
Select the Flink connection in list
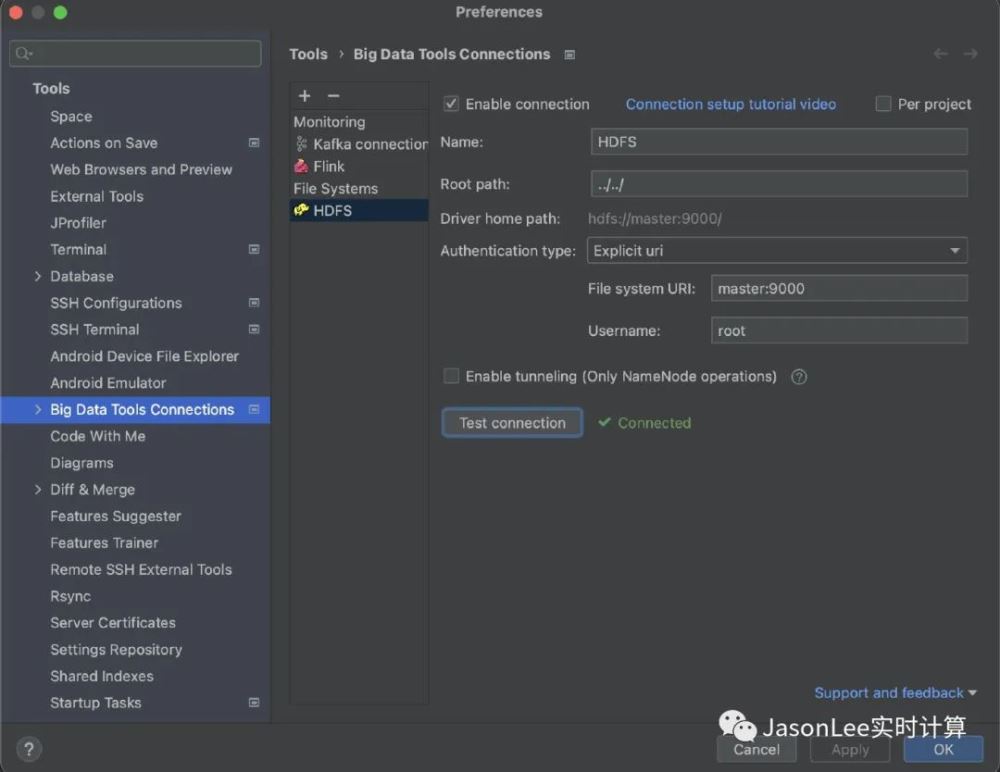coord(327,167)
